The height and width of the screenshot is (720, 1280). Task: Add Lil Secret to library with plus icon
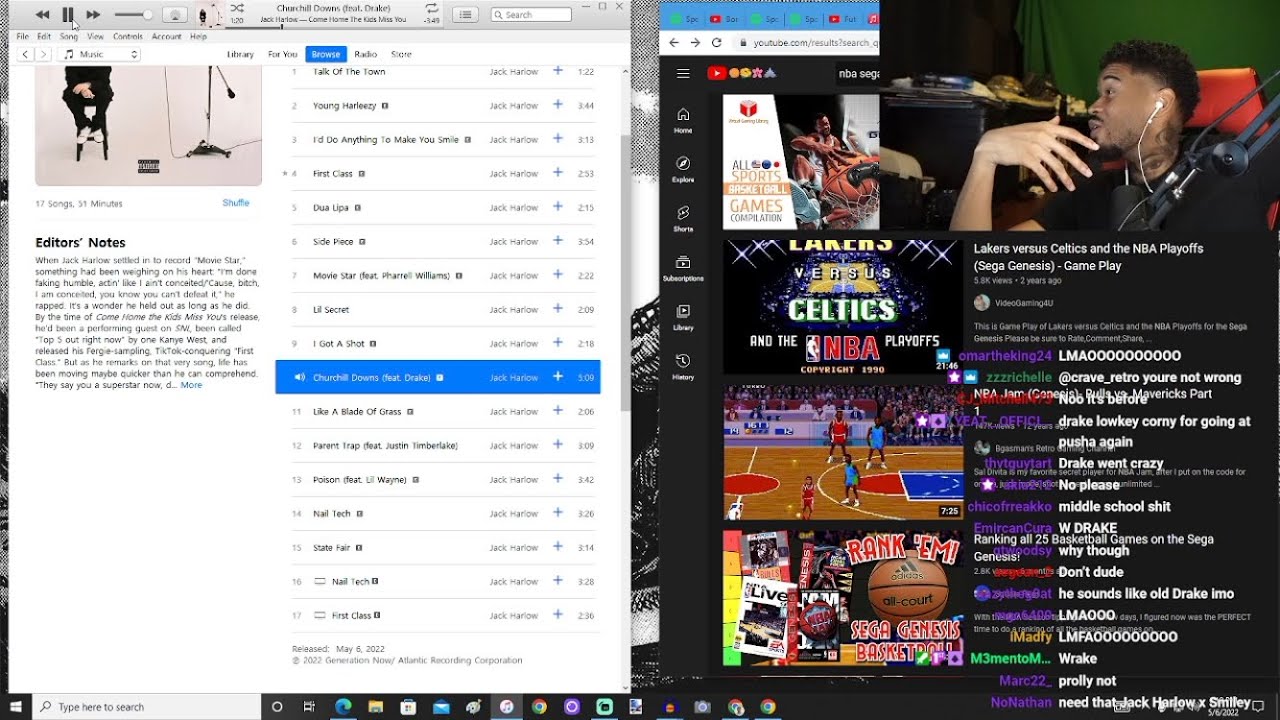pos(558,309)
